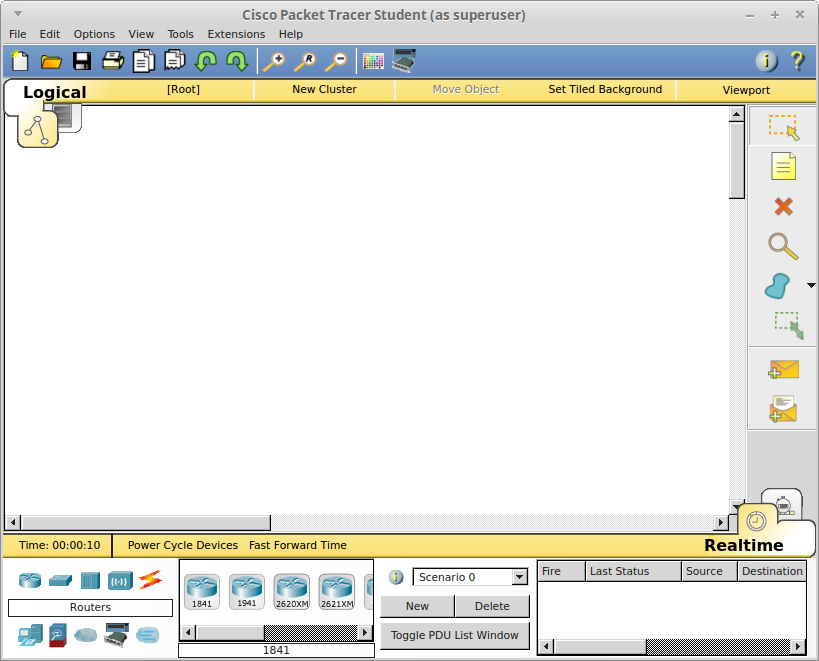
Task: Select the Delete tool on the right toolbar
Action: pos(783,206)
